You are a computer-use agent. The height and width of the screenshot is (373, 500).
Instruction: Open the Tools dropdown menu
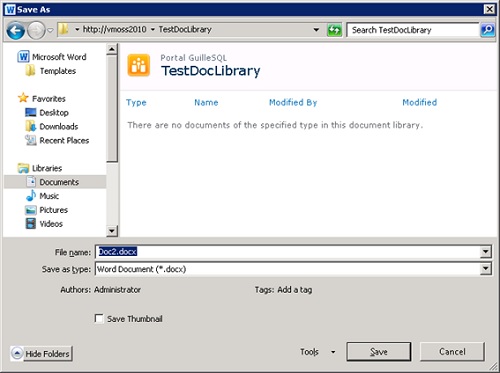pyautogui.click(x=317, y=352)
